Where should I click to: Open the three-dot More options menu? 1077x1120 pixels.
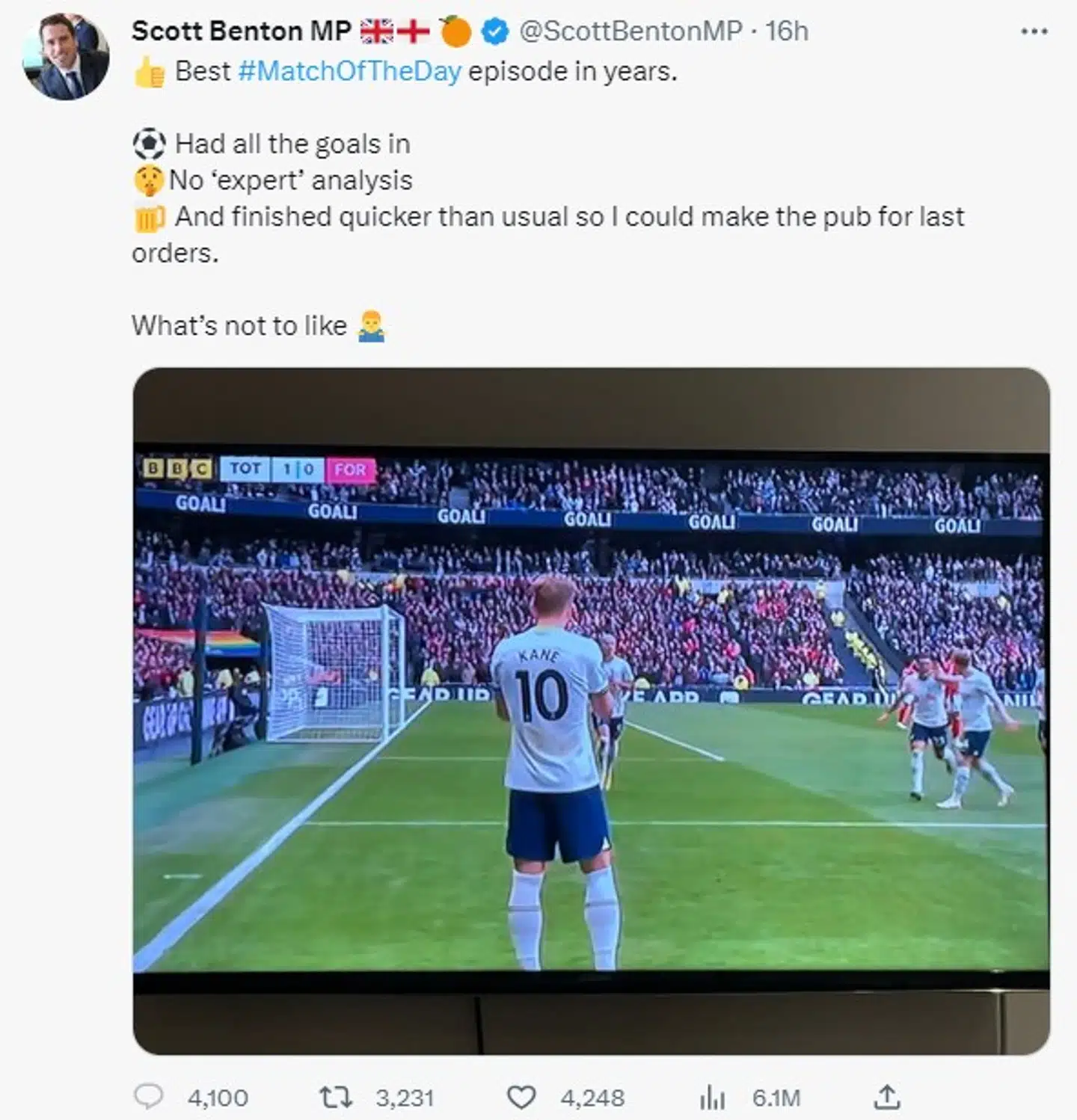click(1034, 32)
